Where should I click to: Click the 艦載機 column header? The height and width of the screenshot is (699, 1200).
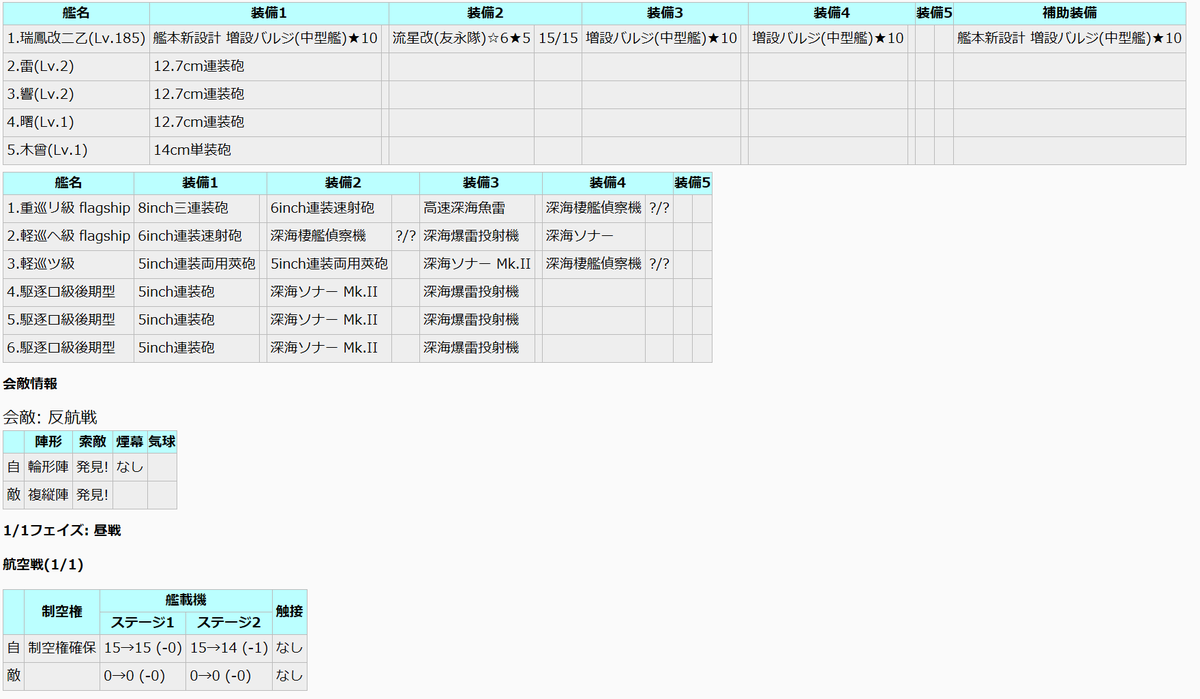[x=186, y=600]
